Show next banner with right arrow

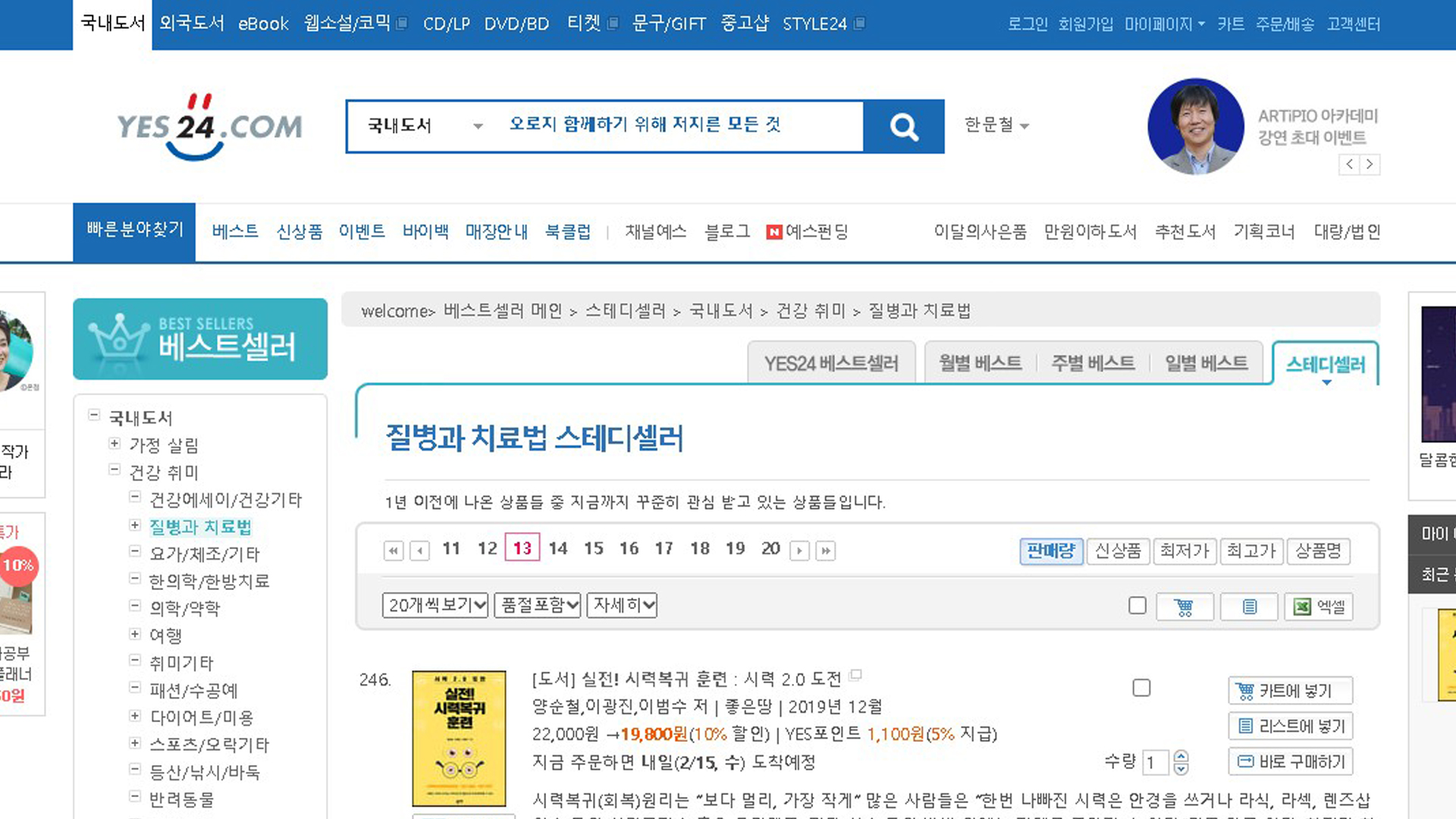[1370, 165]
